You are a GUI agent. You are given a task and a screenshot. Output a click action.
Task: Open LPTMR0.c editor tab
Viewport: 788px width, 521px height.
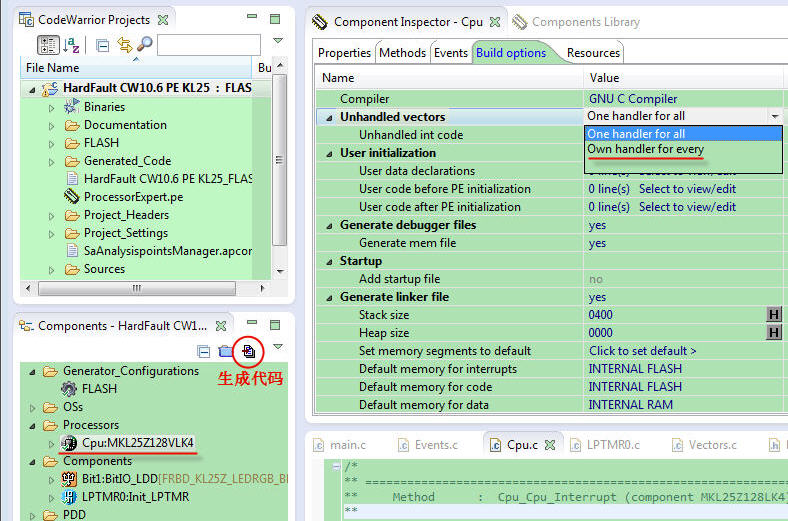(605, 445)
